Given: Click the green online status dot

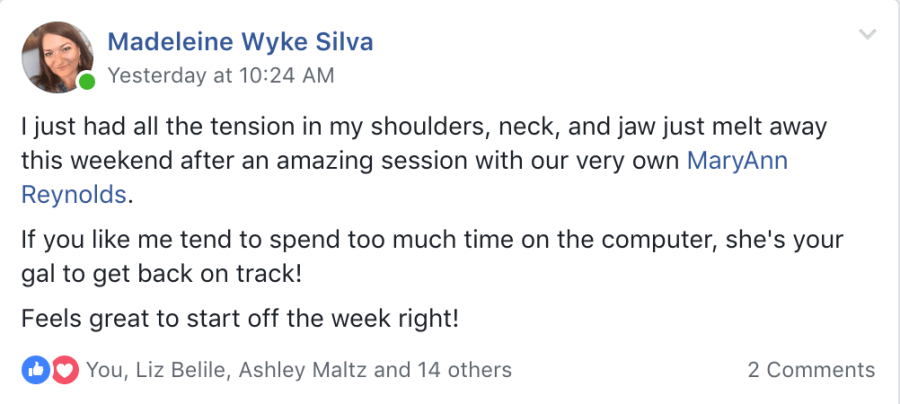Looking at the screenshot, I should pos(87,80).
